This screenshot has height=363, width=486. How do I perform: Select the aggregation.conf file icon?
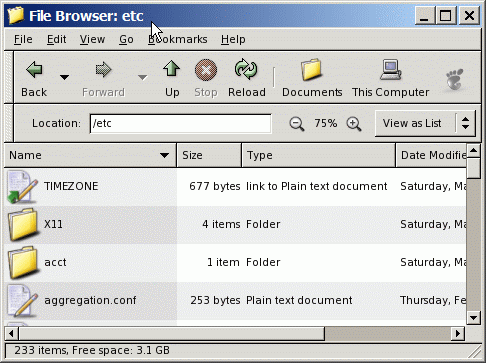point(23,301)
